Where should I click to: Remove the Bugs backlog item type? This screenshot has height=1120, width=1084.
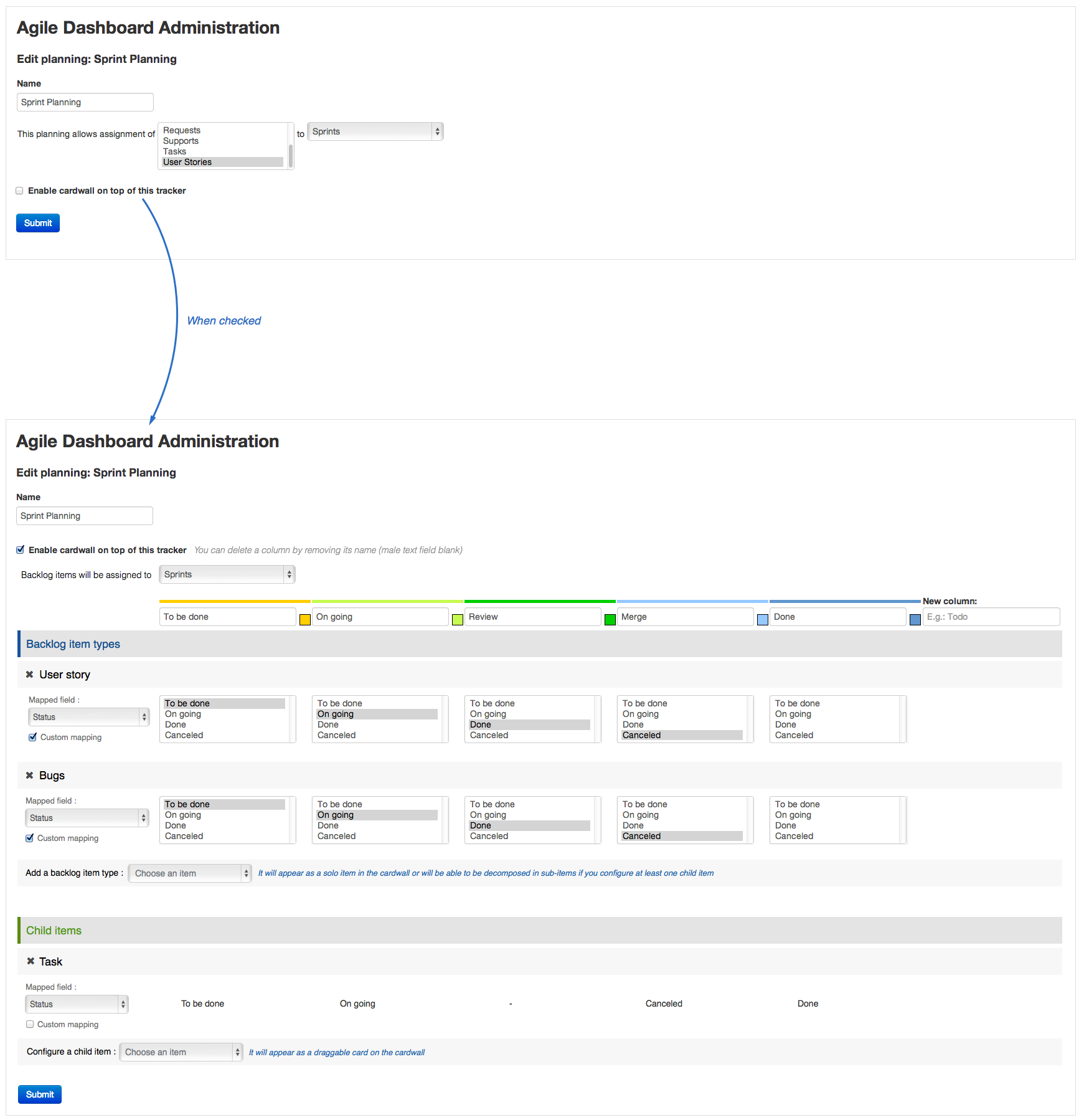coord(29,776)
